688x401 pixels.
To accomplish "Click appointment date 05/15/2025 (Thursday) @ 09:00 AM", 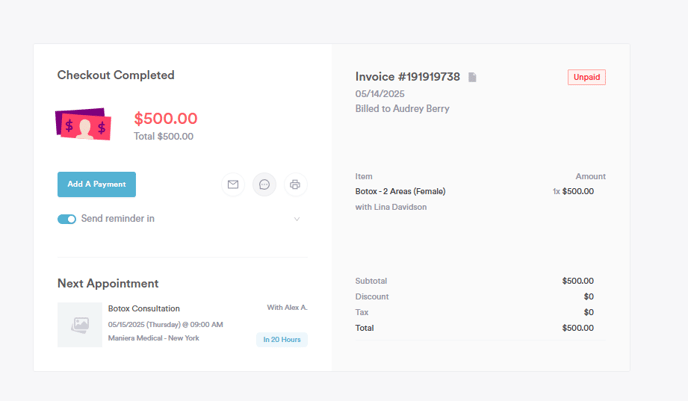I will click(165, 325).
